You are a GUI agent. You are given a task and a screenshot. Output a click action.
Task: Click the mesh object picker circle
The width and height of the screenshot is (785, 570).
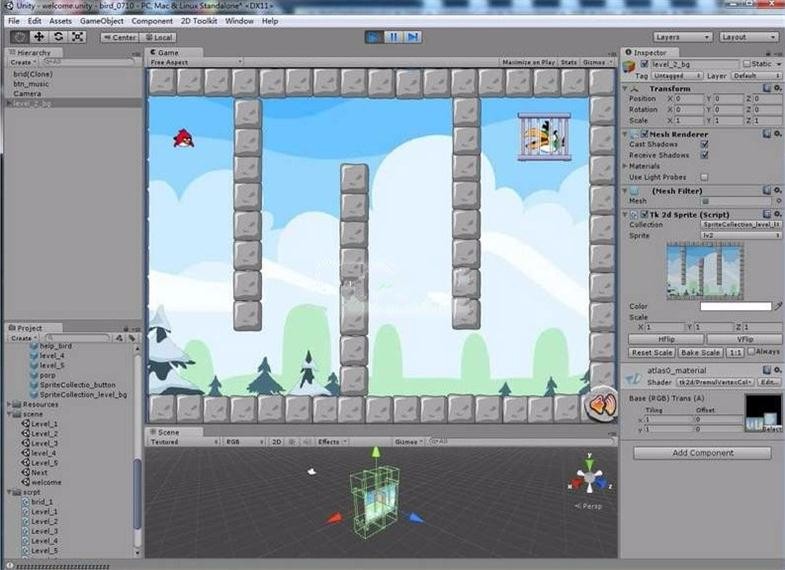(x=779, y=201)
